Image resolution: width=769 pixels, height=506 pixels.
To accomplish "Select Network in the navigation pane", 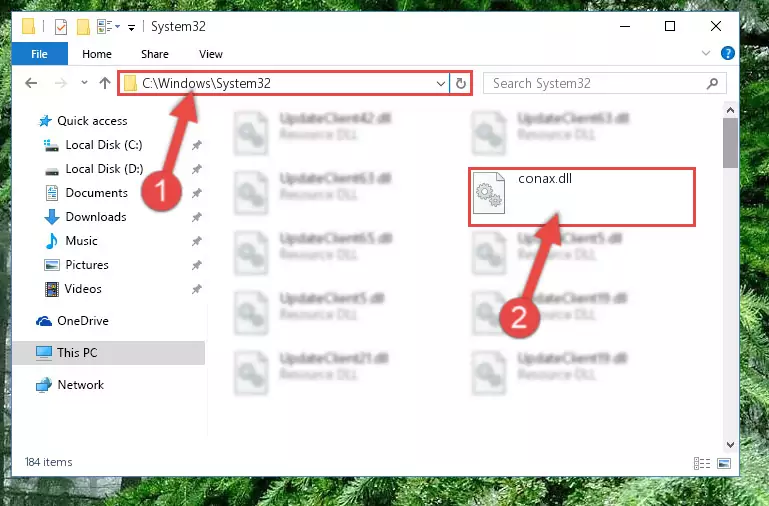I will 80,385.
